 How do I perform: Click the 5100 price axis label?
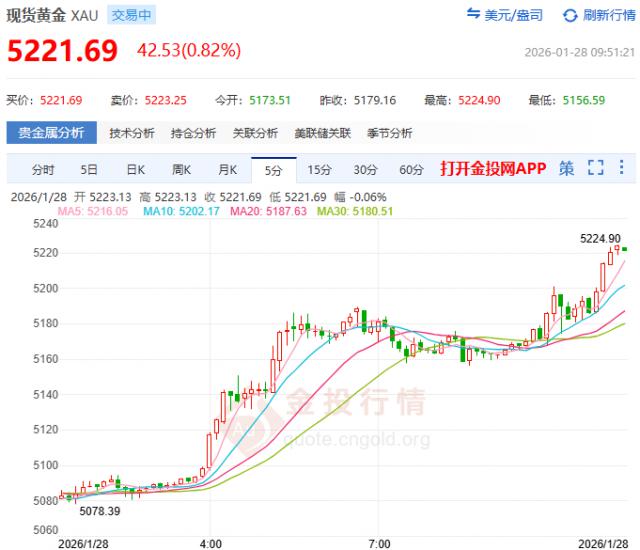click(46, 465)
